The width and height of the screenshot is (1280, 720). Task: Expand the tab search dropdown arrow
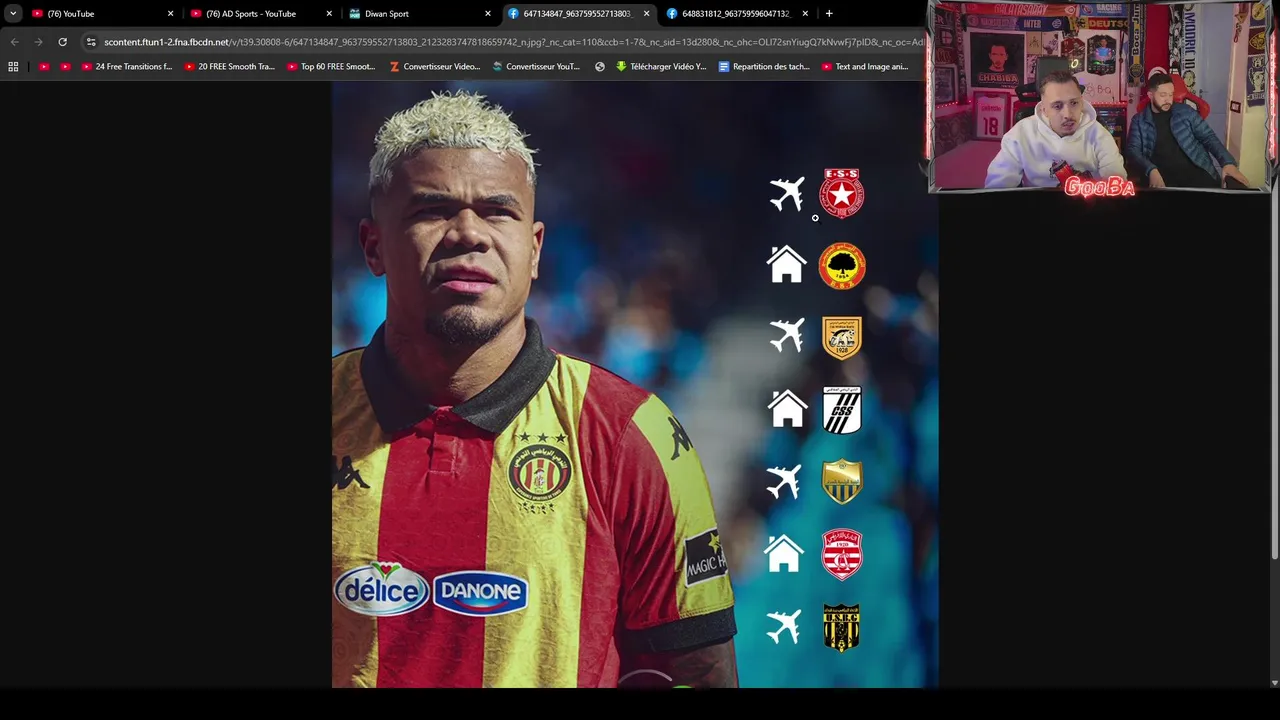coord(13,14)
